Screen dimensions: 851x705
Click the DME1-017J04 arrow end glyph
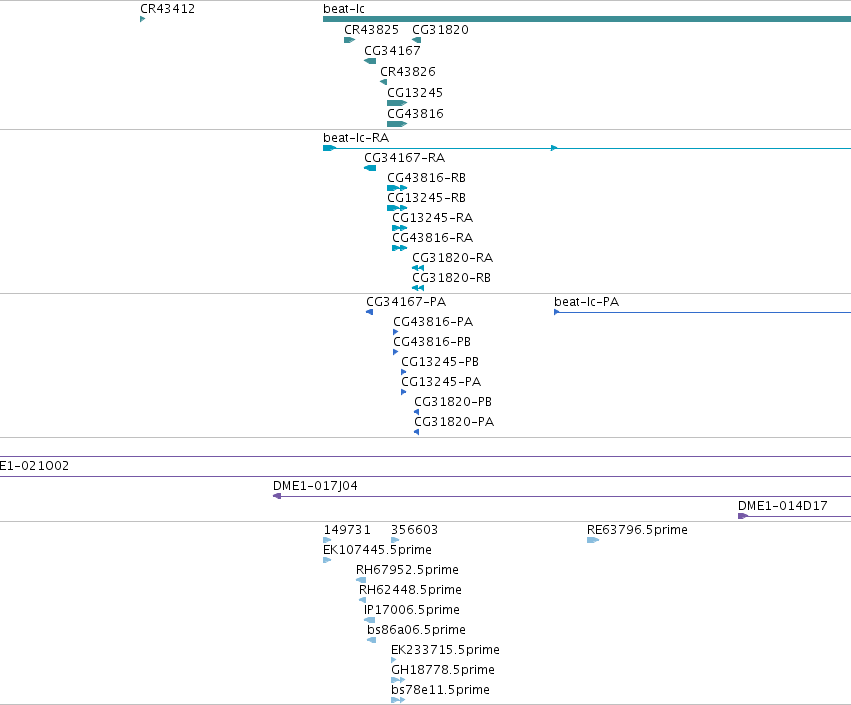pos(277,496)
